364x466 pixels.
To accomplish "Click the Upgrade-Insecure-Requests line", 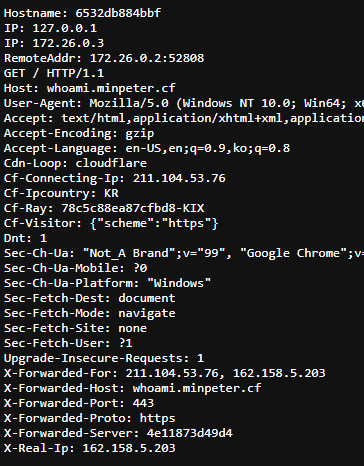I will 104,358.
